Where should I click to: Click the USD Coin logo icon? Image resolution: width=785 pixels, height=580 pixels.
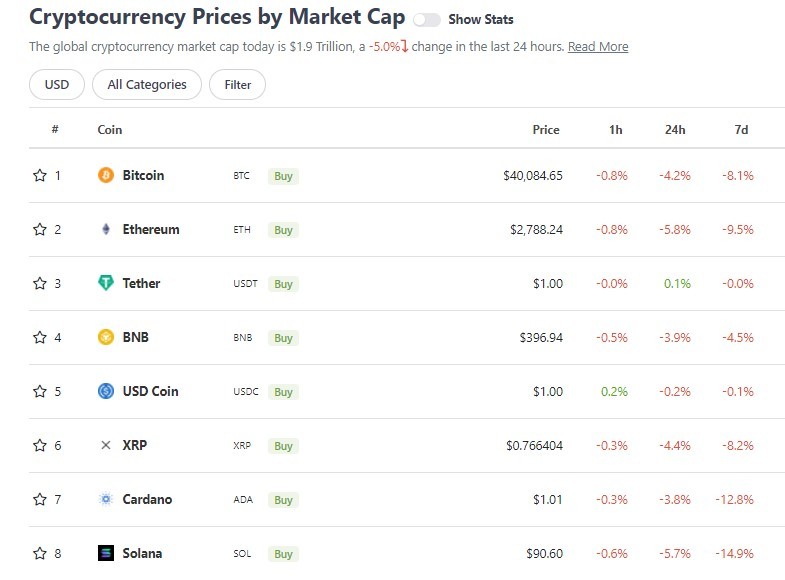(x=106, y=391)
